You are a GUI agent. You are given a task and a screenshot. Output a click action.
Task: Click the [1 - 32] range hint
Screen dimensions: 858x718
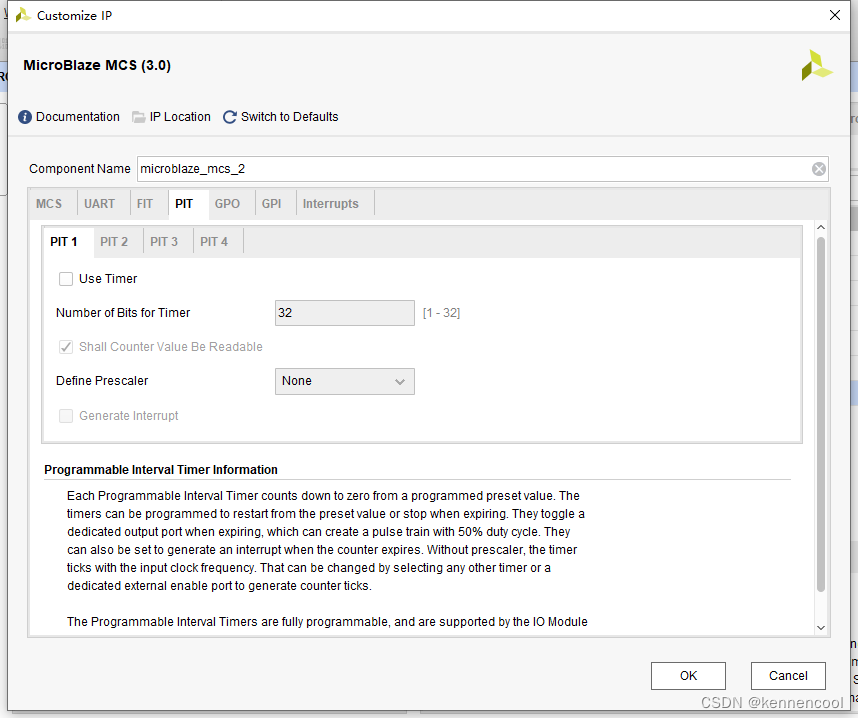point(441,313)
